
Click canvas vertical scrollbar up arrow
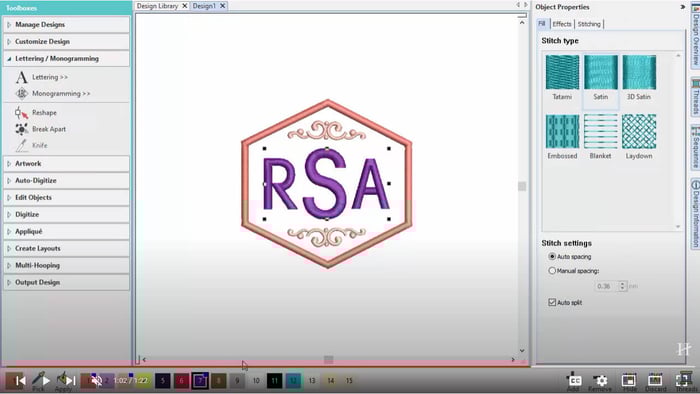pyautogui.click(x=522, y=22)
